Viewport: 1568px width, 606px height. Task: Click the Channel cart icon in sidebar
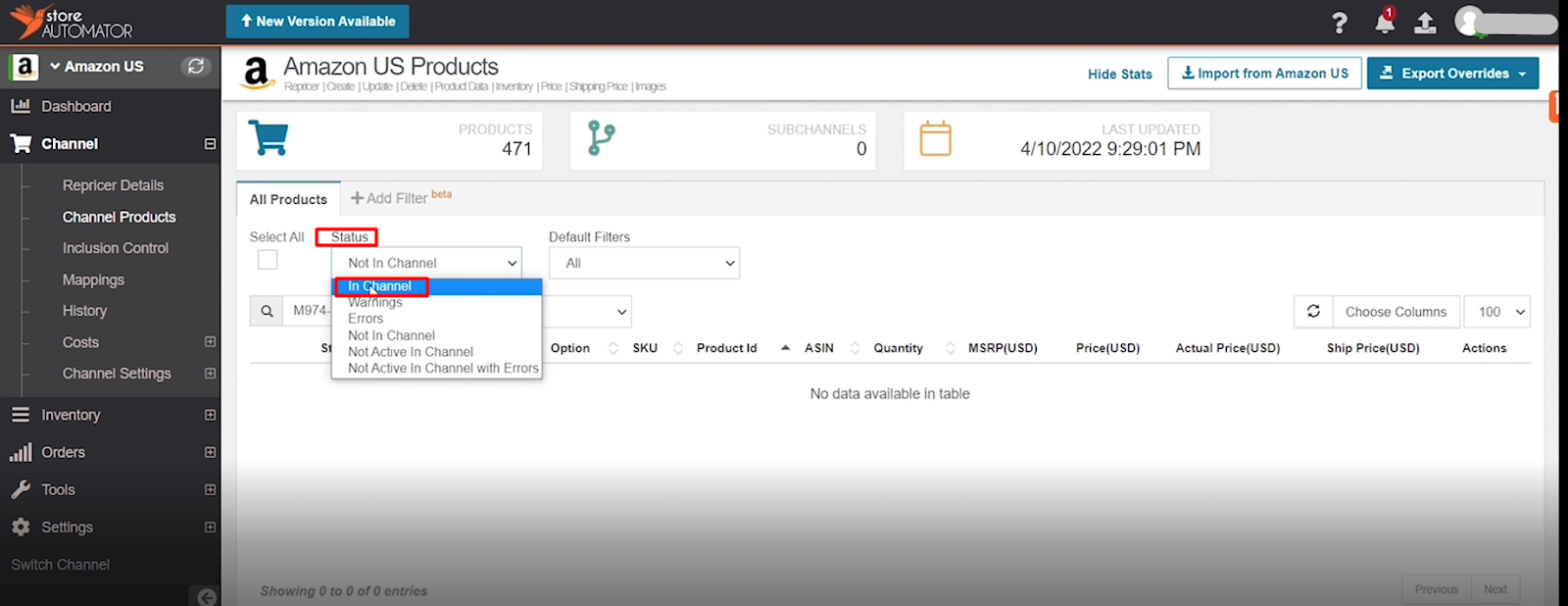(21, 143)
